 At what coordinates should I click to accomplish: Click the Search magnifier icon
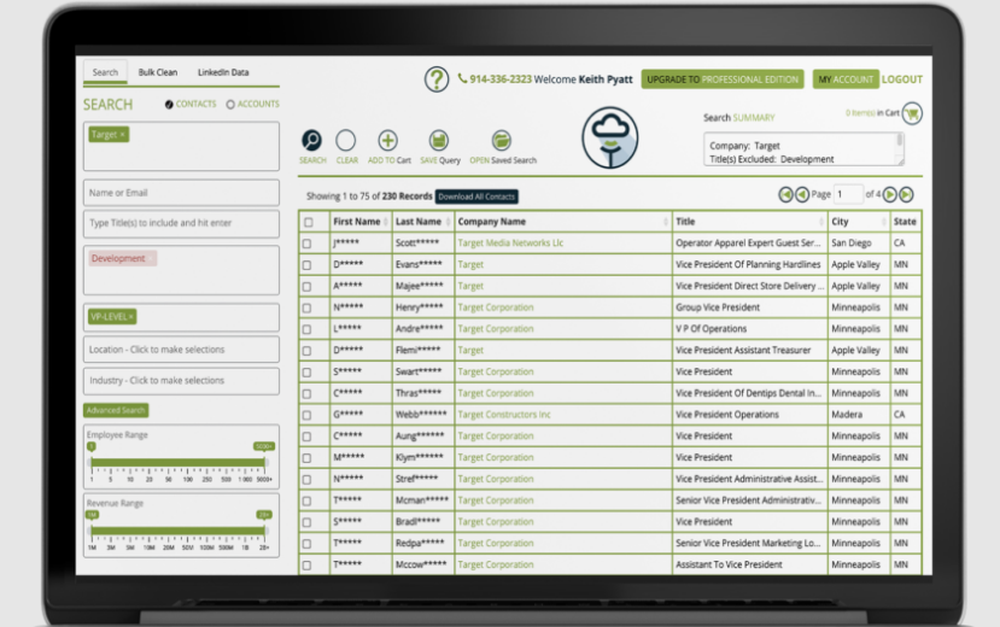[x=312, y=140]
